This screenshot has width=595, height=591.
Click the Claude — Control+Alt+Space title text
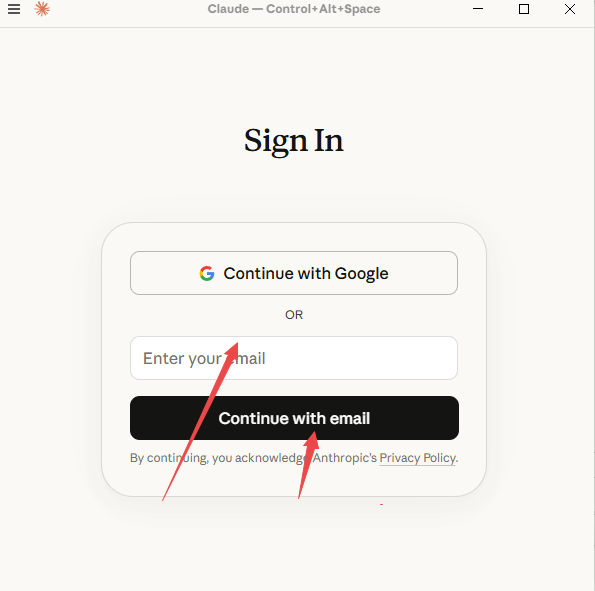[294, 9]
